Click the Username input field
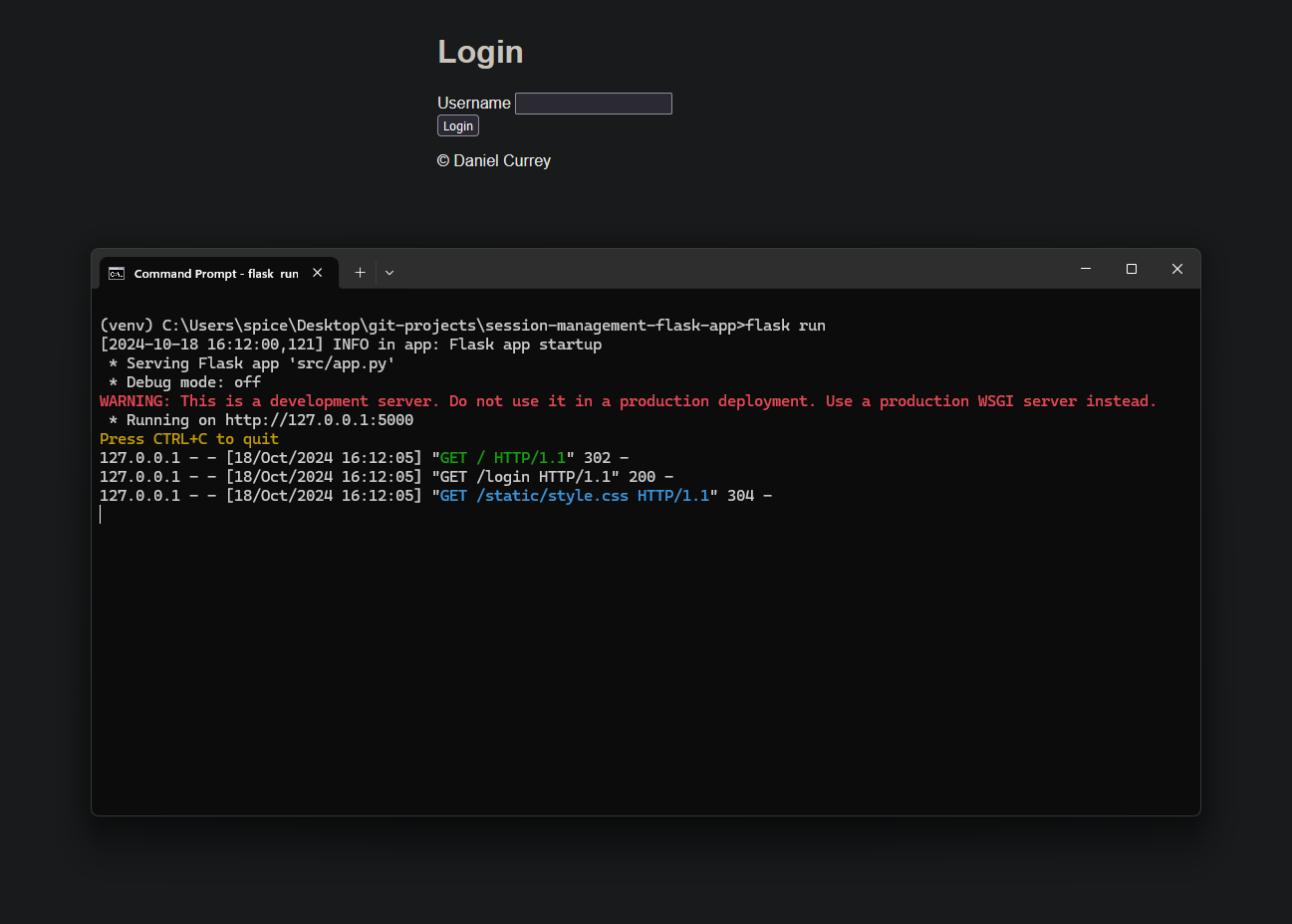 point(594,104)
